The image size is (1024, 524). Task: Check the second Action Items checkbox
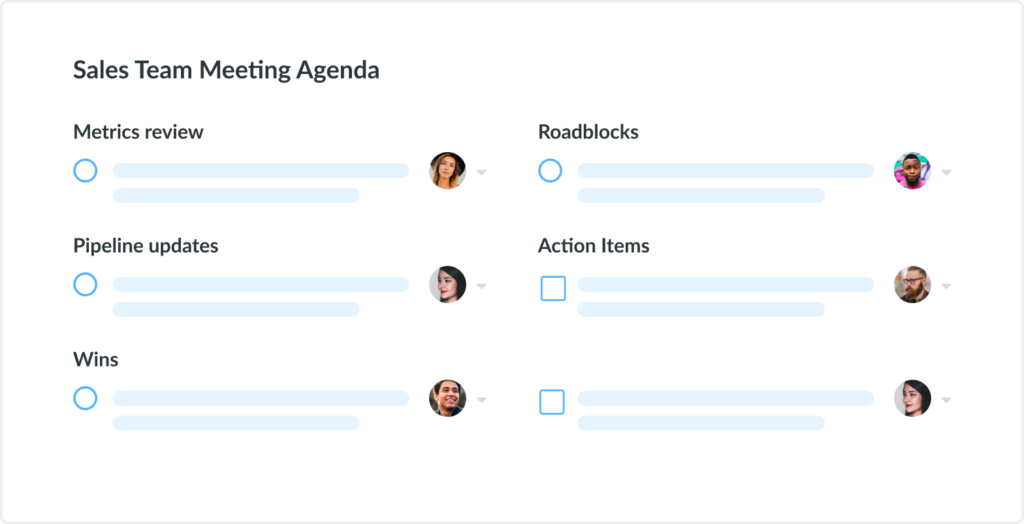[552, 402]
